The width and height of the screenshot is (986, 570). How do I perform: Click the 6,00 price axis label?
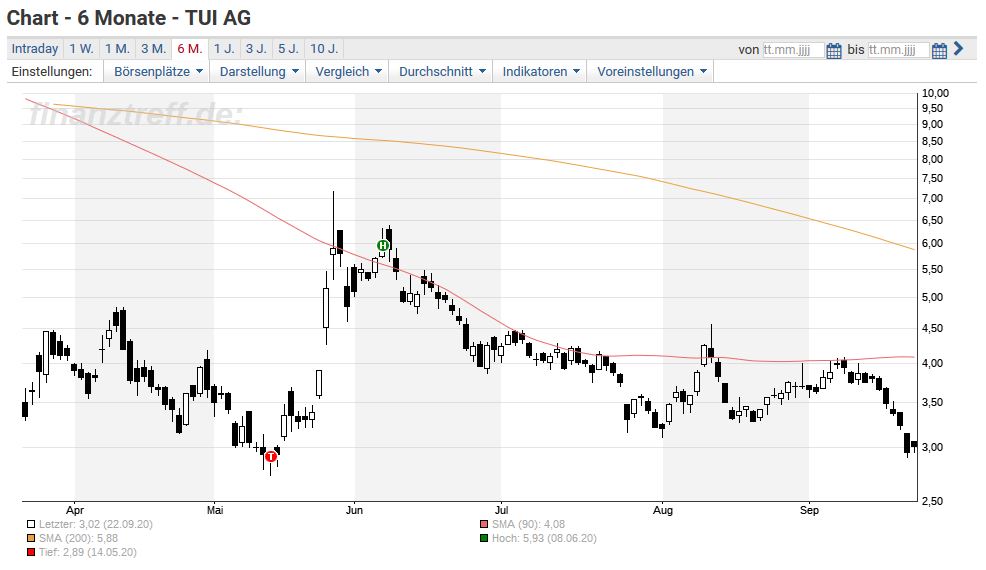pos(932,243)
